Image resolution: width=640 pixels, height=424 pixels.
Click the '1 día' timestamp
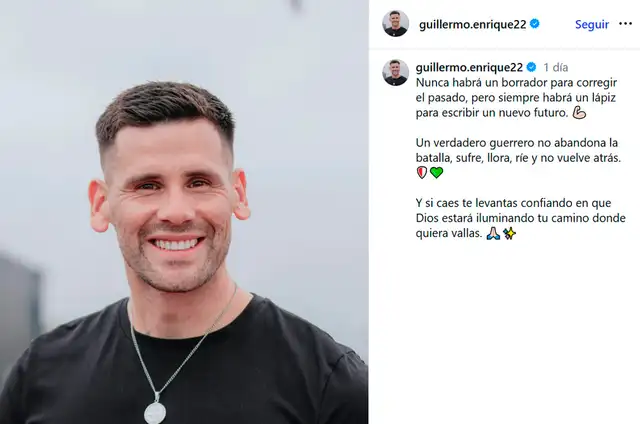point(556,67)
